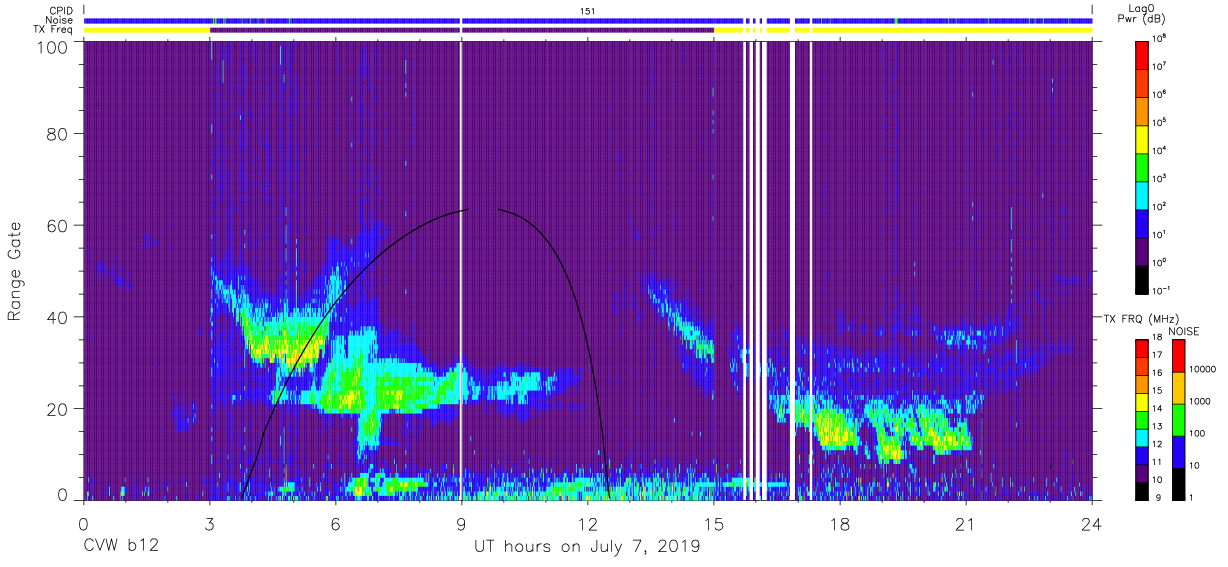Click the y-axis tick label 20
The width and height of the screenshot is (1228, 567).
(x=56, y=408)
